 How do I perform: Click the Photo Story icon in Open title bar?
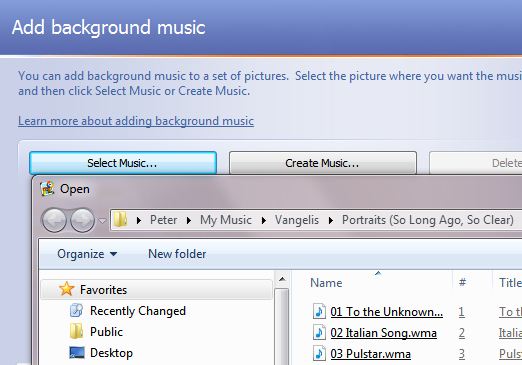coord(47,189)
